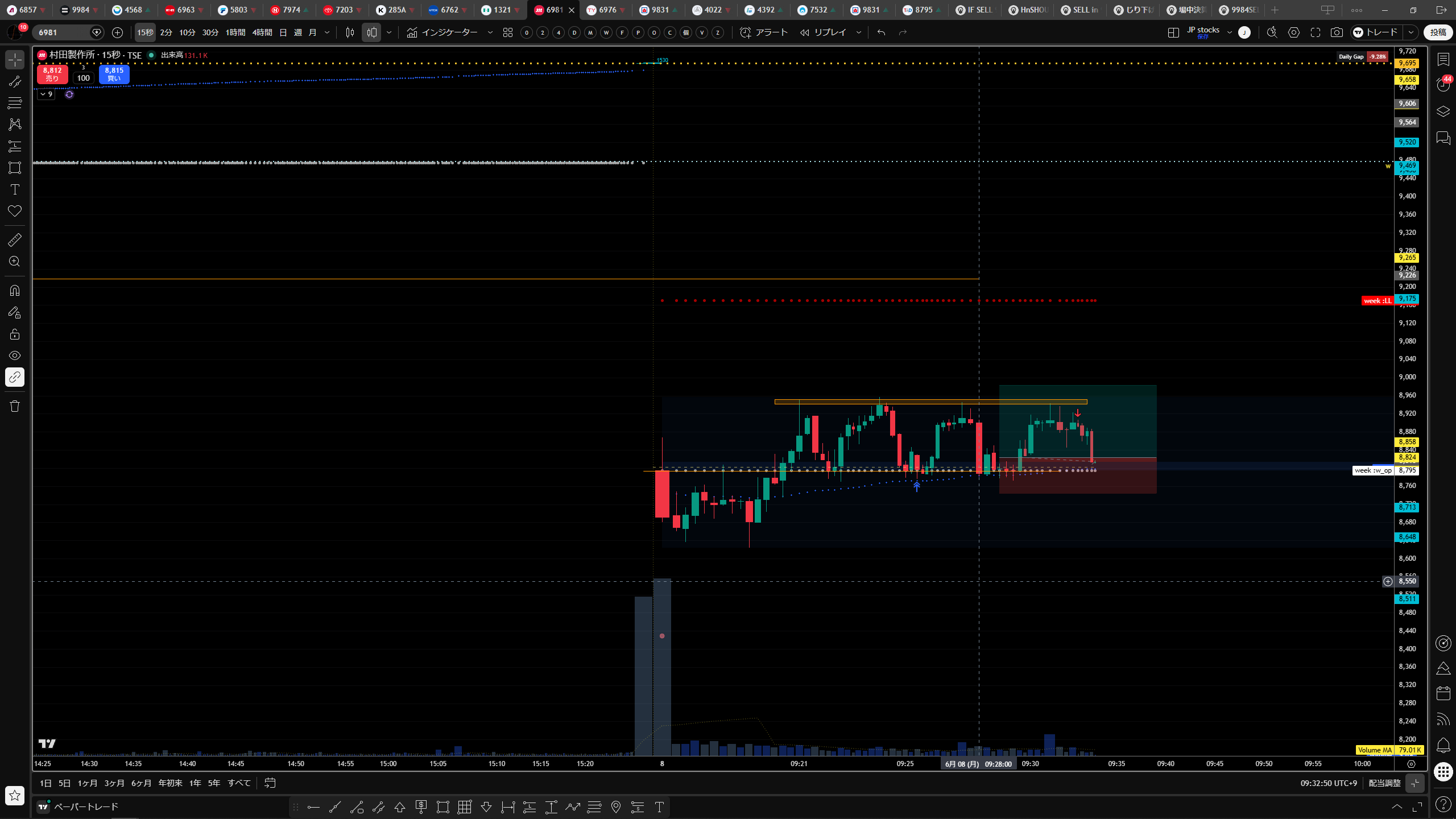1456x819 pixels.
Task: Click the 投稿 publish button
Action: pos(1438,32)
